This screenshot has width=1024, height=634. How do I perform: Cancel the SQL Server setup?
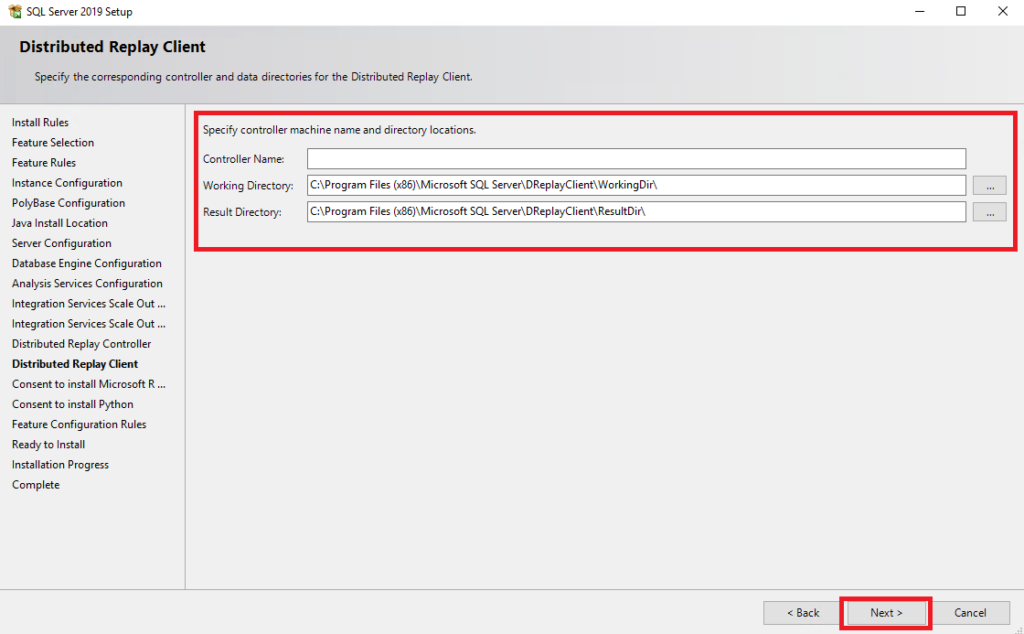tap(970, 612)
